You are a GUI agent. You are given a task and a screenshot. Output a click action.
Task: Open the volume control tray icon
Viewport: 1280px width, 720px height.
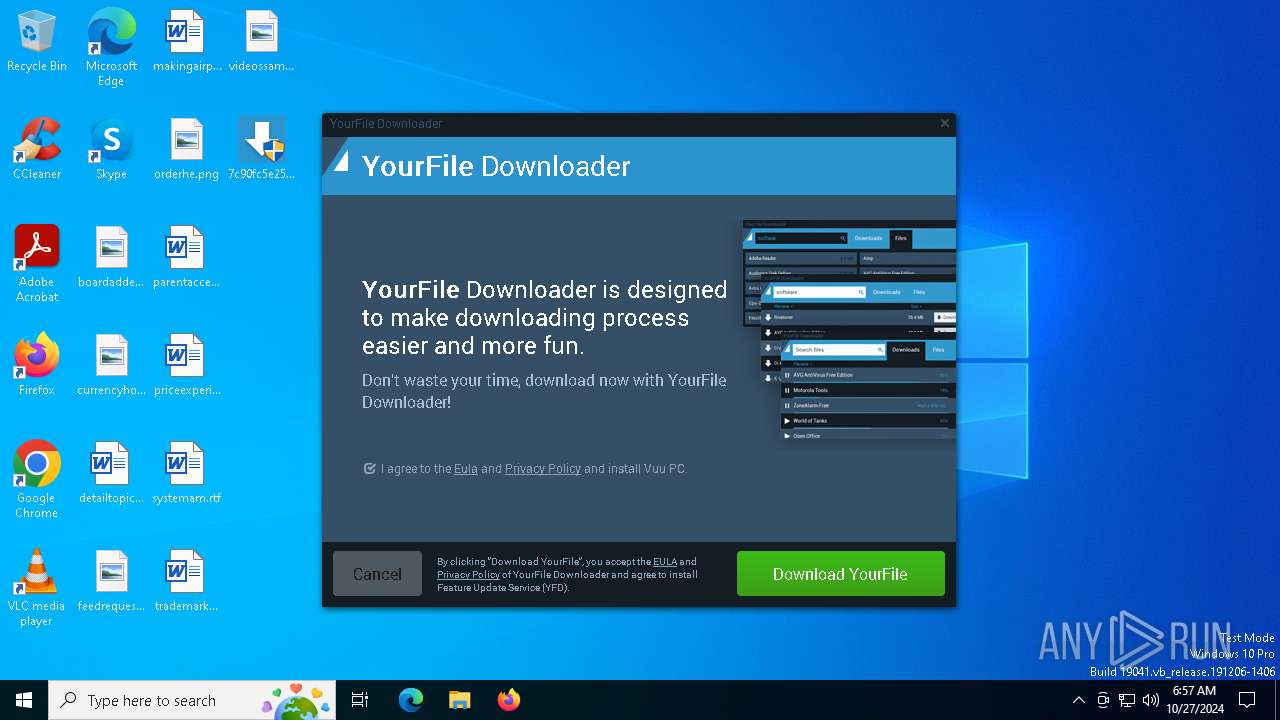click(1151, 700)
